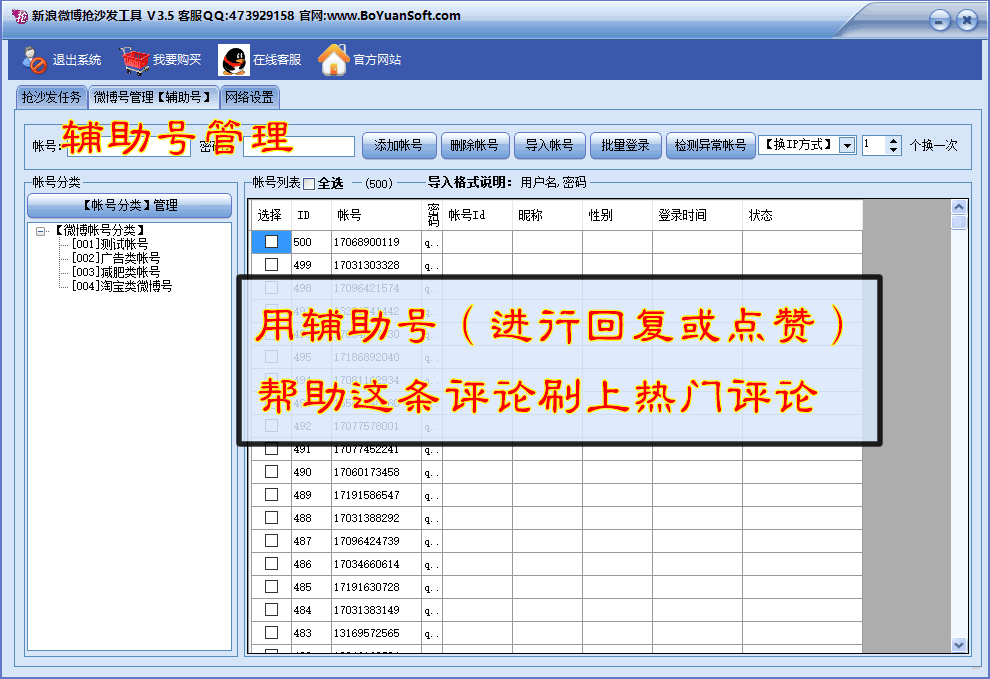Click the 检测异常帐号 button
Viewport: 990px width, 679px height.
(x=710, y=145)
